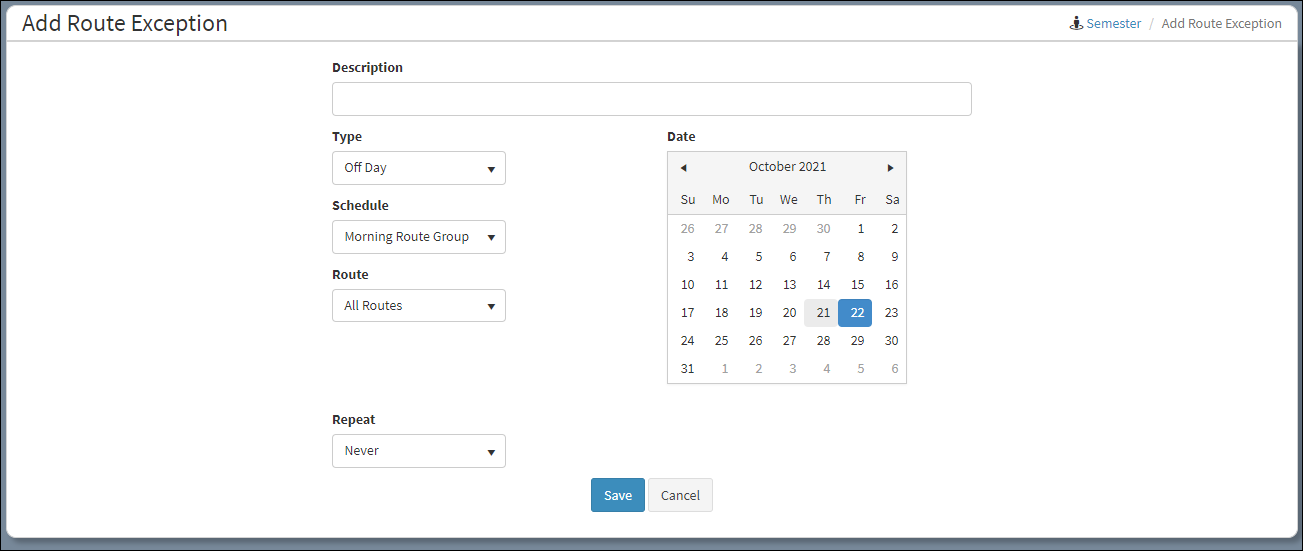Click the October 2021 calendar title
The width and height of the screenshot is (1303, 551).
coord(787,167)
